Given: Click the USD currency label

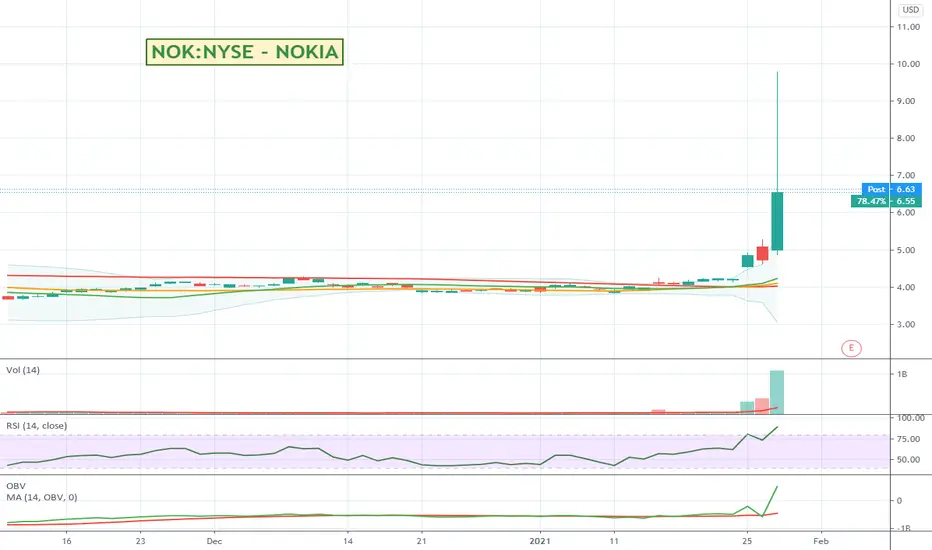Looking at the screenshot, I should pos(911,10).
